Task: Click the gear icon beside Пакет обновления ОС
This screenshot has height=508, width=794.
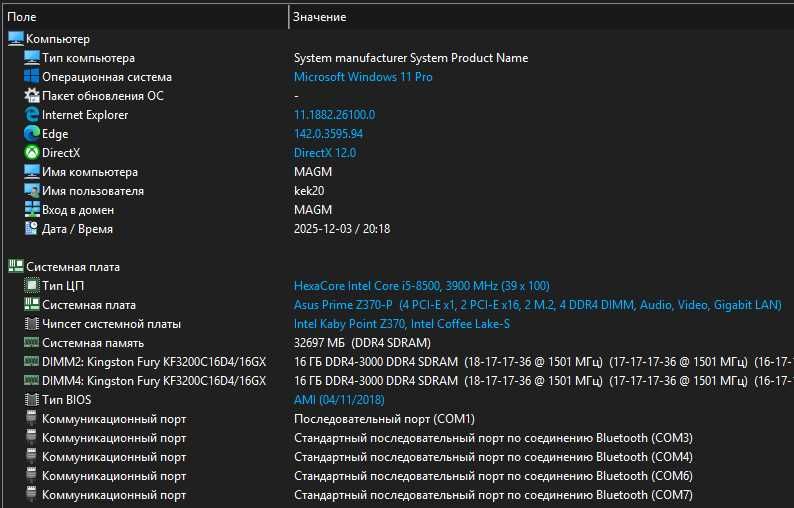Action: [32, 96]
